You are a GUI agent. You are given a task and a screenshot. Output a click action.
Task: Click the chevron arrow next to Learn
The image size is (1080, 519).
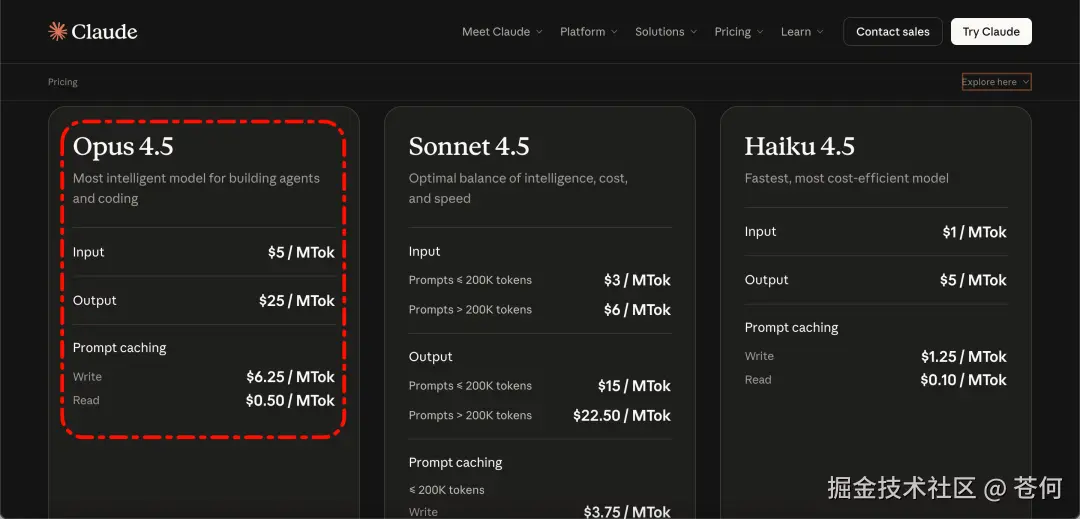pos(821,32)
